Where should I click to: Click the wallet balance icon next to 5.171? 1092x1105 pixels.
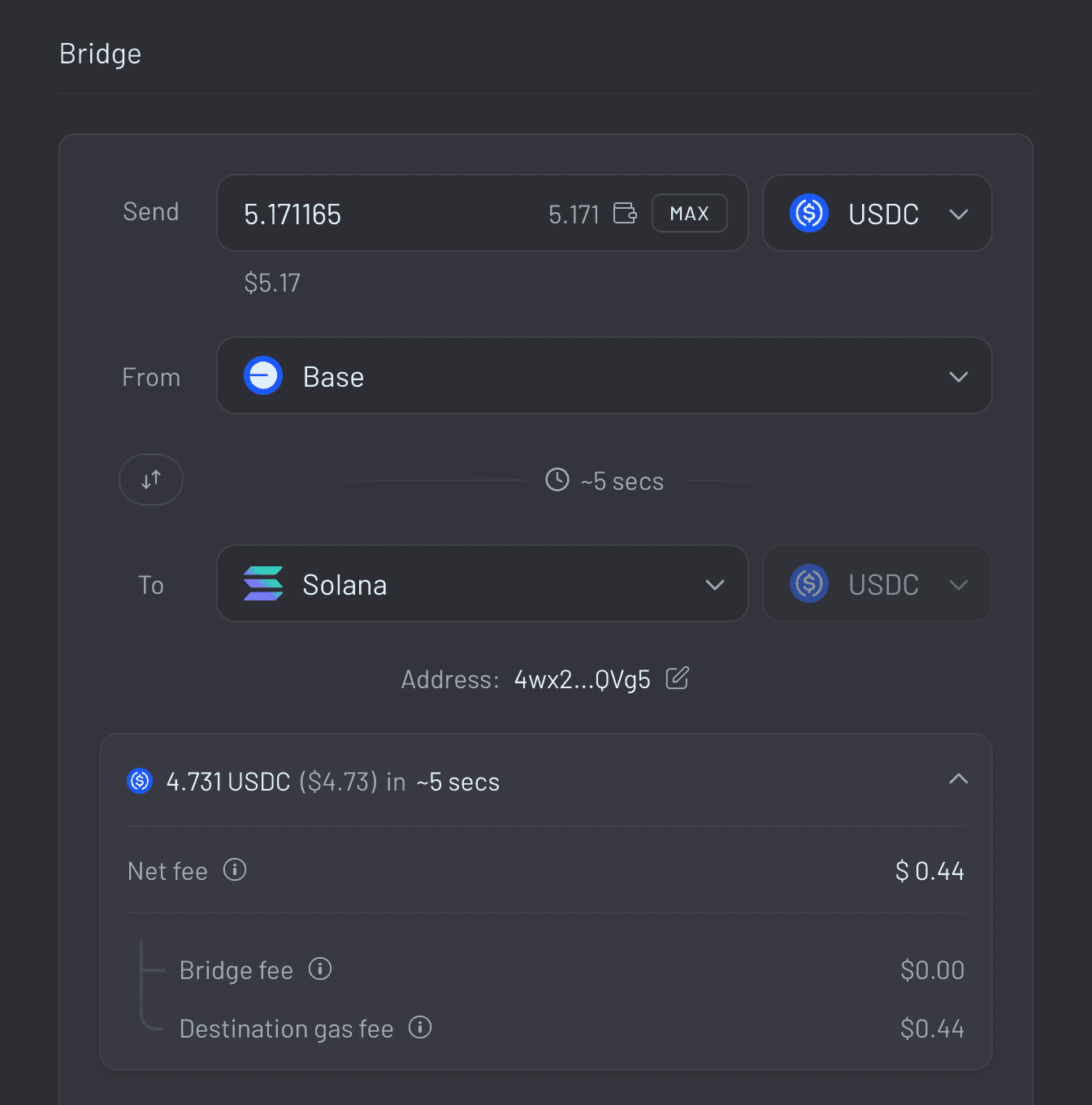[624, 213]
